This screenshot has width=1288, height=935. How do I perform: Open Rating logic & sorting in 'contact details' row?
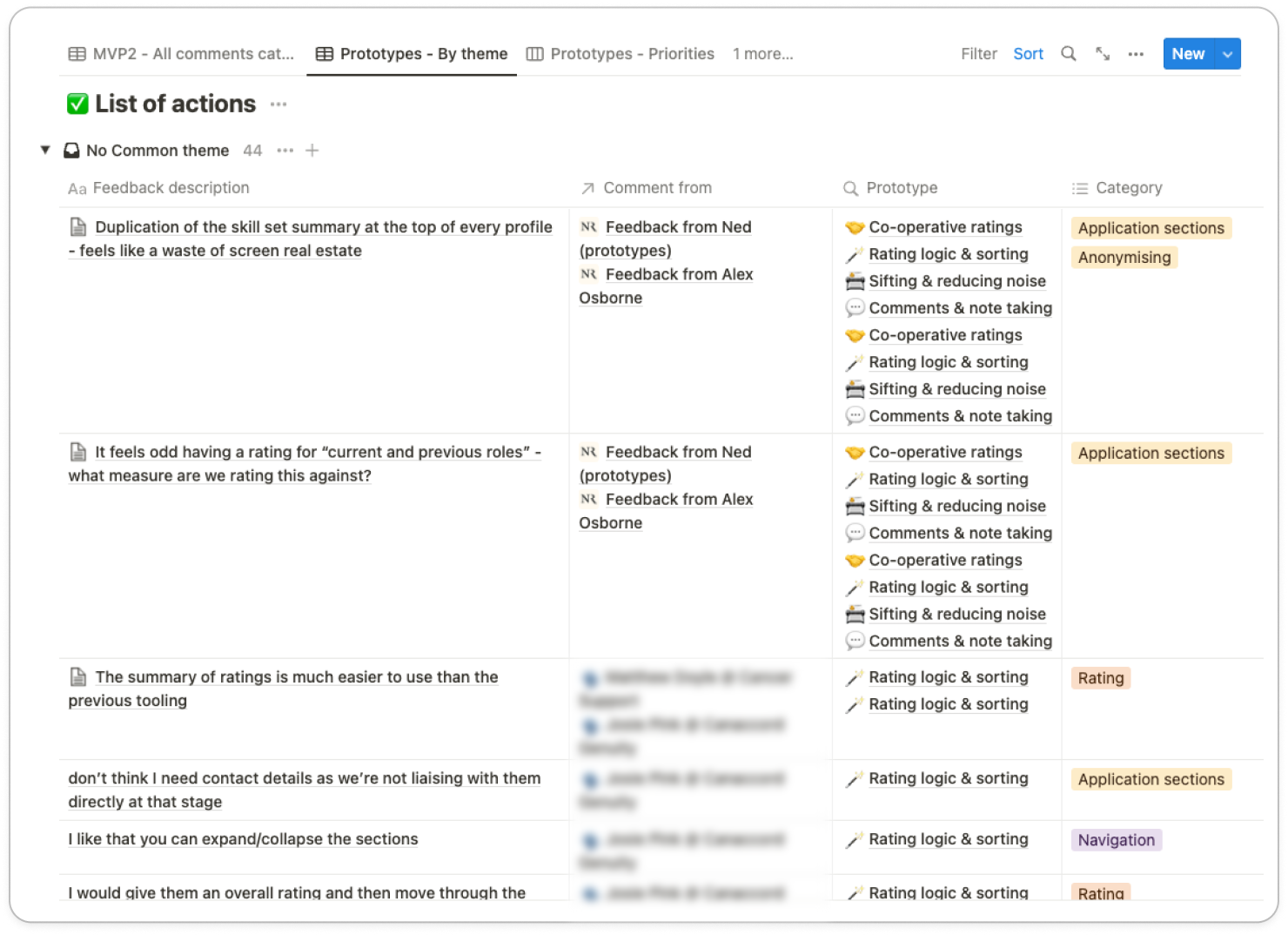pyautogui.click(x=949, y=778)
